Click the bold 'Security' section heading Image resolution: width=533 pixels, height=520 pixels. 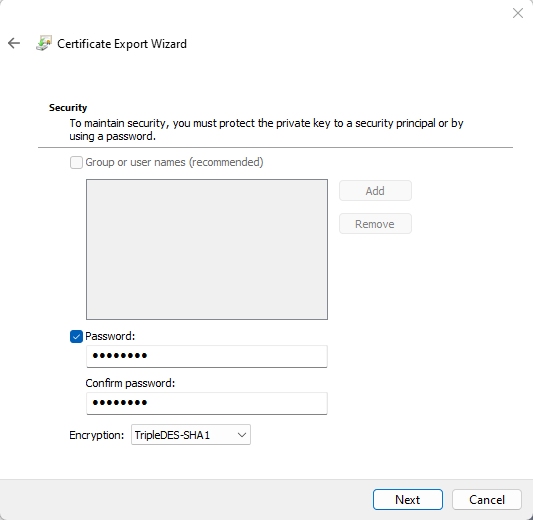[x=68, y=107]
